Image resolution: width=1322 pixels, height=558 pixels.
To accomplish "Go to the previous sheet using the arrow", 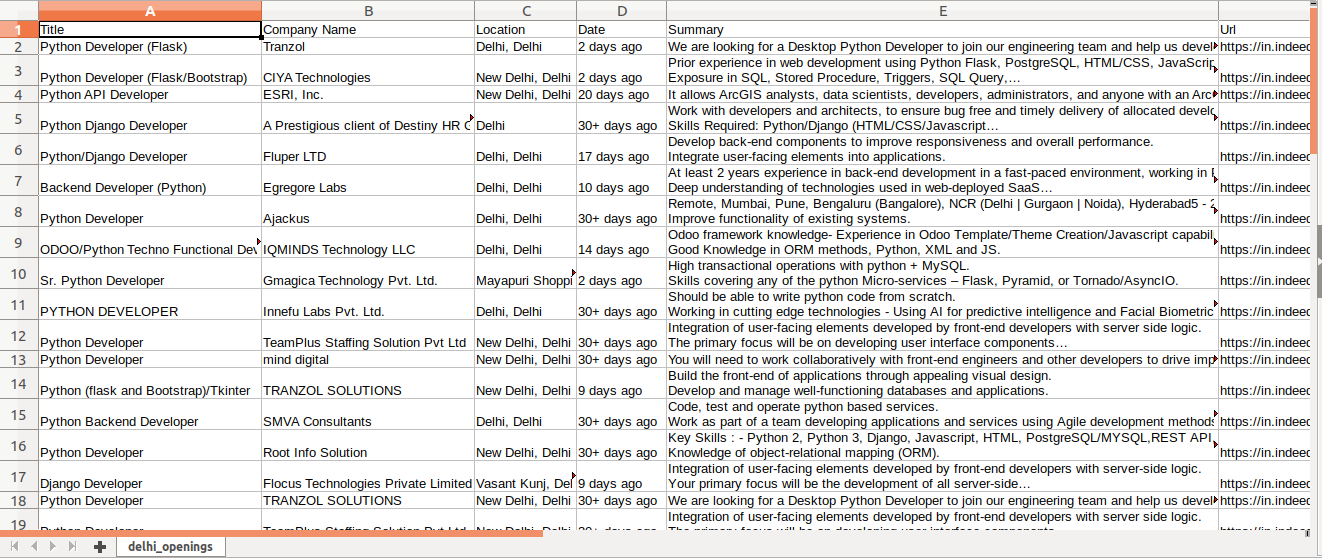I will pyautogui.click(x=34, y=546).
